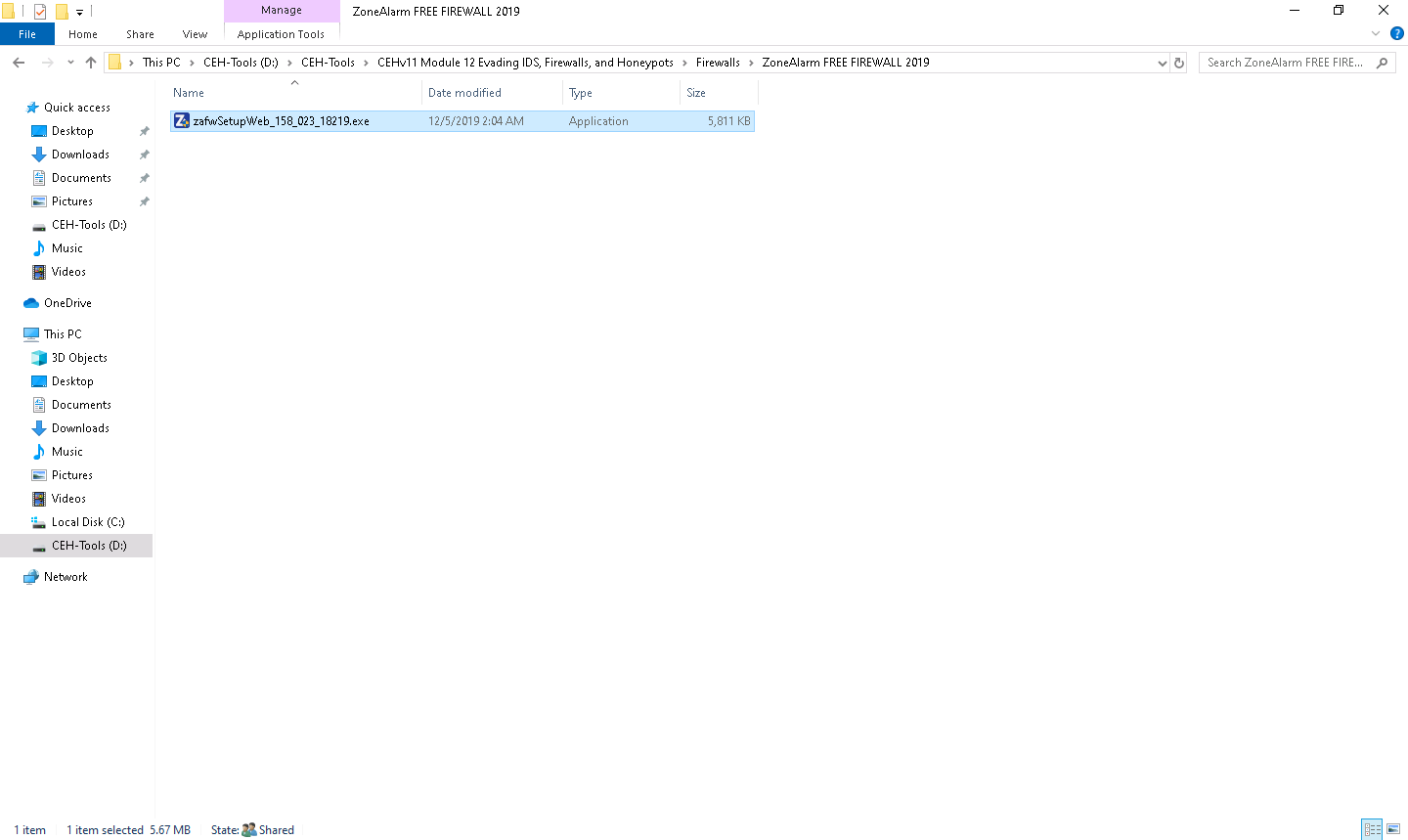Click the file date 12/5/2019 2:04 AM

pos(476,121)
